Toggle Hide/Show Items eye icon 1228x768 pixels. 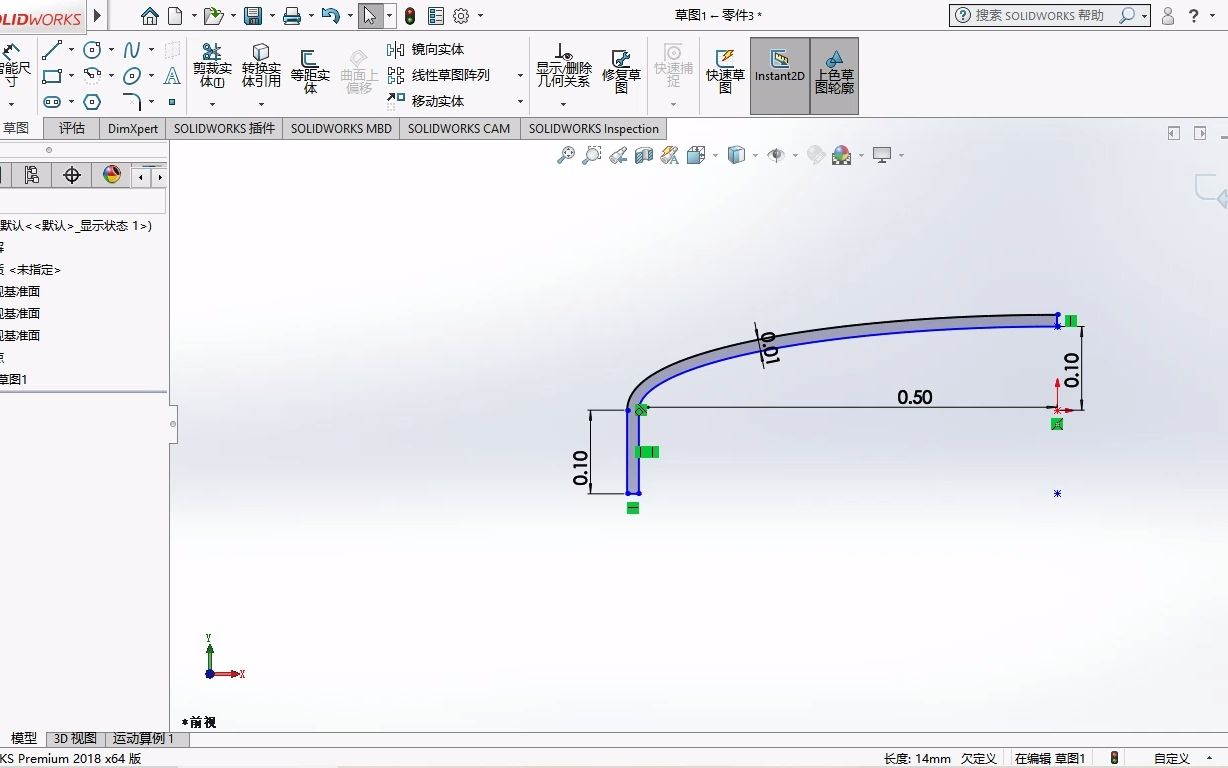click(776, 155)
